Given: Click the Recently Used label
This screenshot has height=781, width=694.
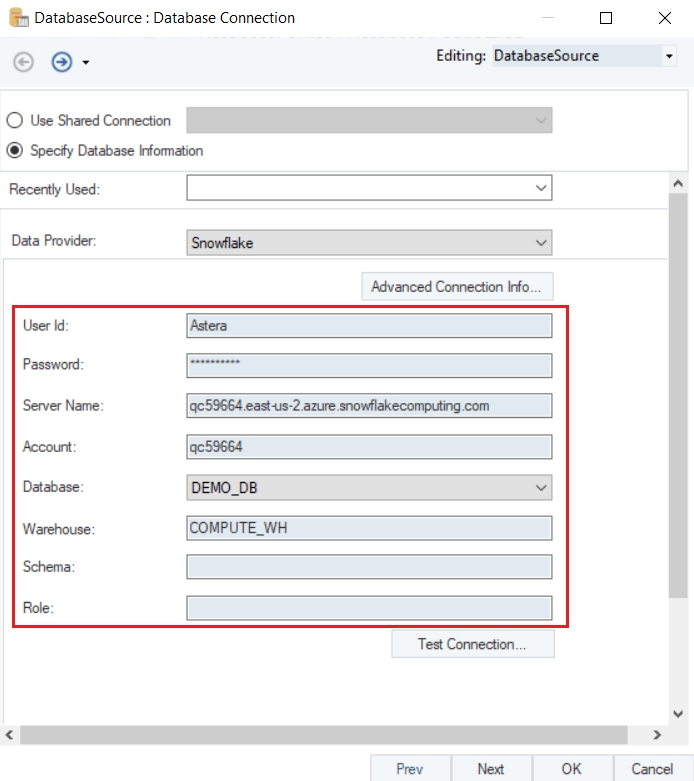Looking at the screenshot, I should click(x=55, y=189).
